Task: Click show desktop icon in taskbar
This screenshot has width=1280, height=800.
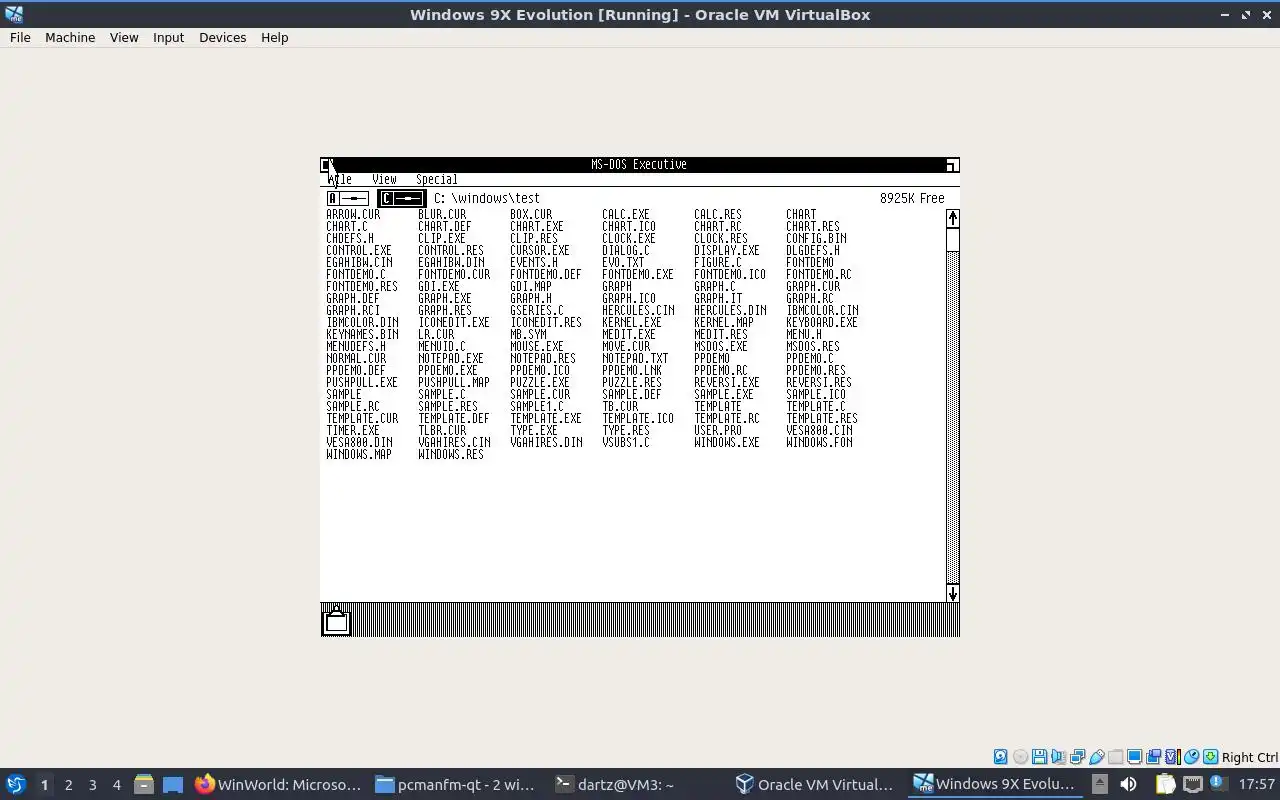Action: point(173,784)
